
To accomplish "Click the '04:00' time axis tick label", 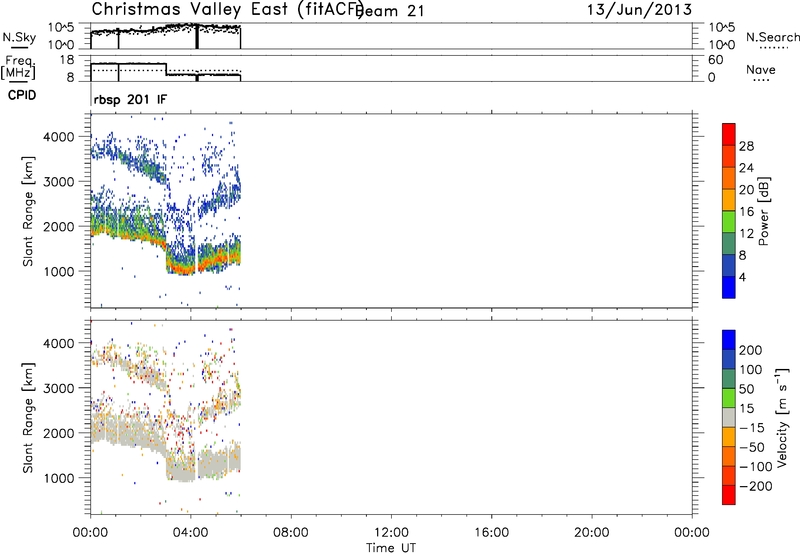I will [191, 533].
